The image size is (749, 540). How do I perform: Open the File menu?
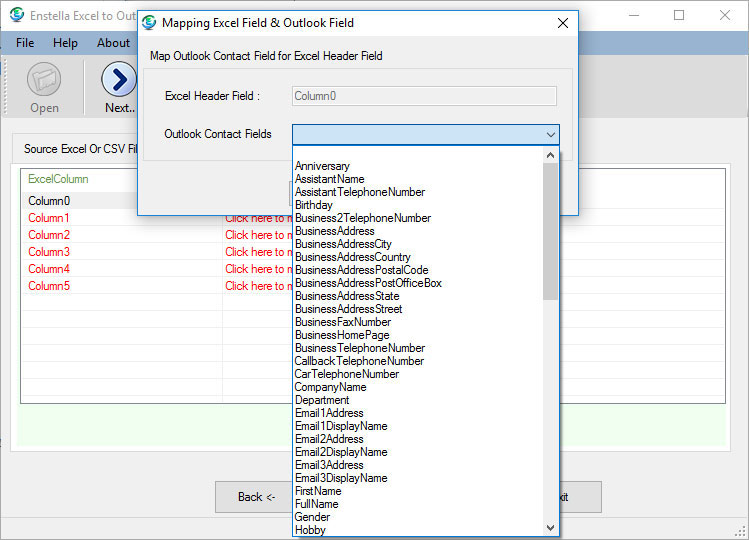[25, 43]
